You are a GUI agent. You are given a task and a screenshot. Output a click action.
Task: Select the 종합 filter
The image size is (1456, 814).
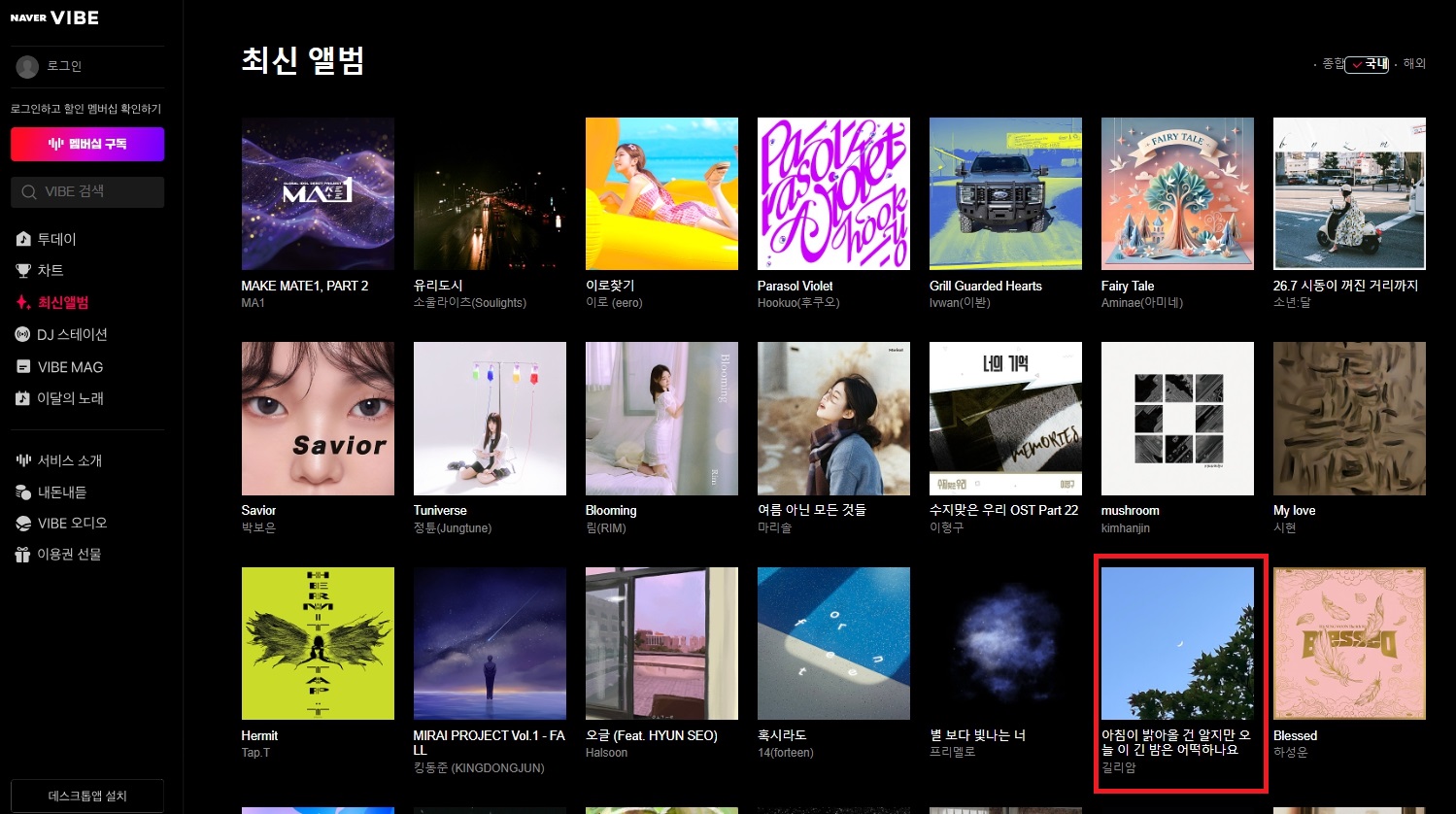click(x=1334, y=63)
